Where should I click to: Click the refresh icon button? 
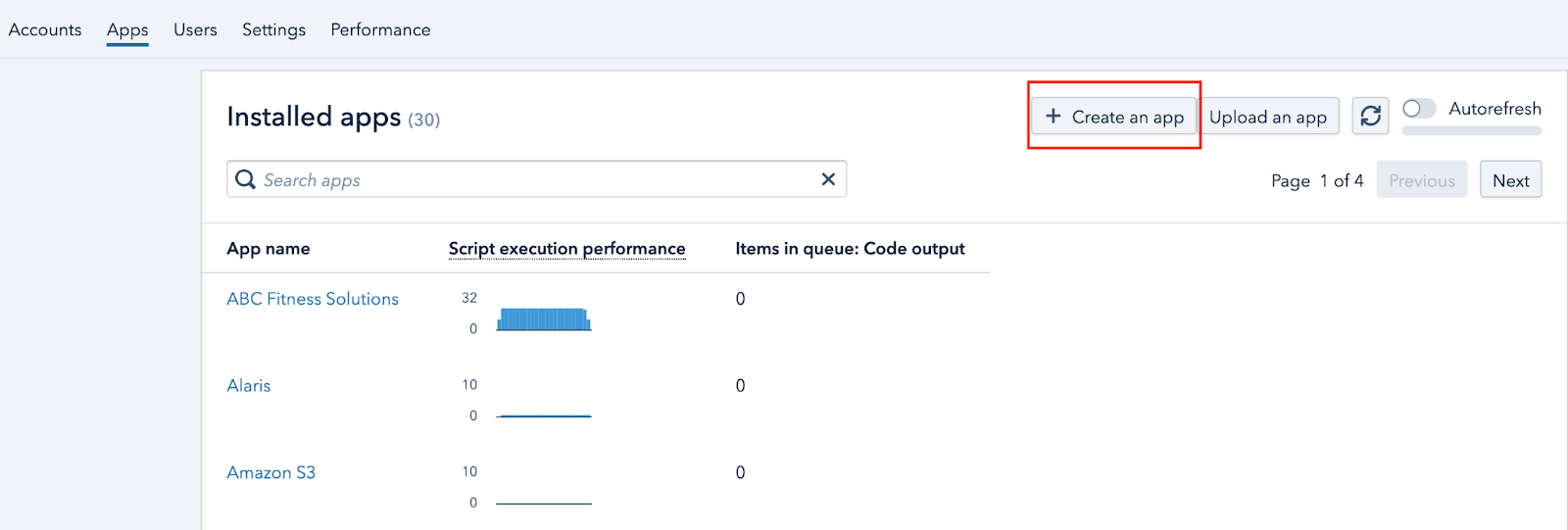(1370, 117)
